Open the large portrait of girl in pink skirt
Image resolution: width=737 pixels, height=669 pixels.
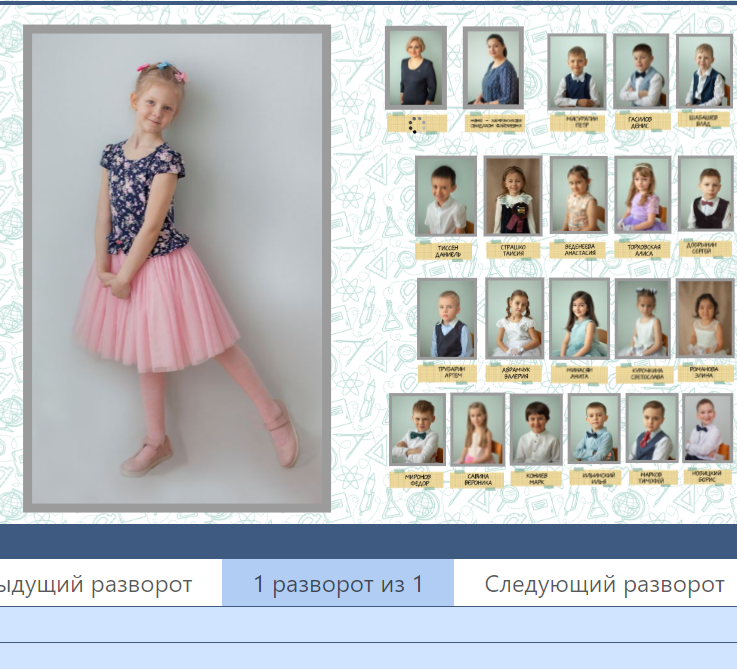177,268
